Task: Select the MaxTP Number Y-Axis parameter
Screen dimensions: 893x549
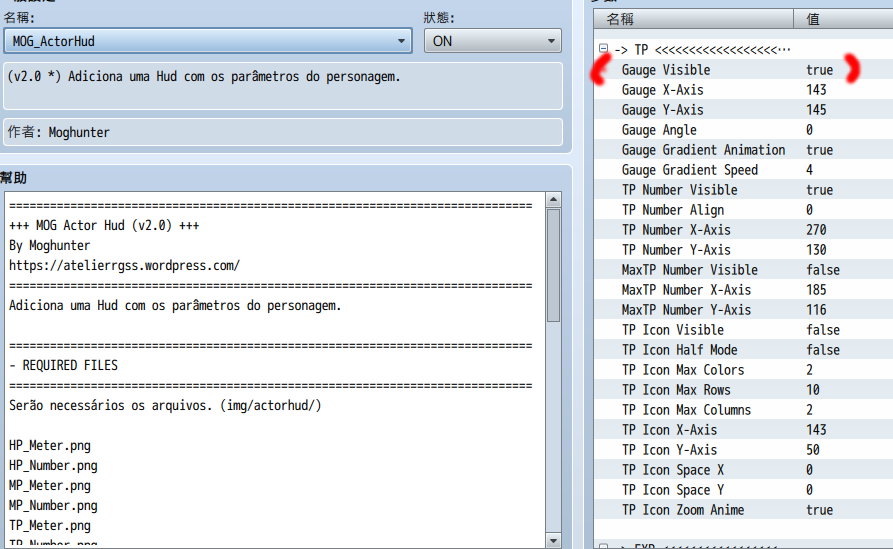Action: point(743,310)
